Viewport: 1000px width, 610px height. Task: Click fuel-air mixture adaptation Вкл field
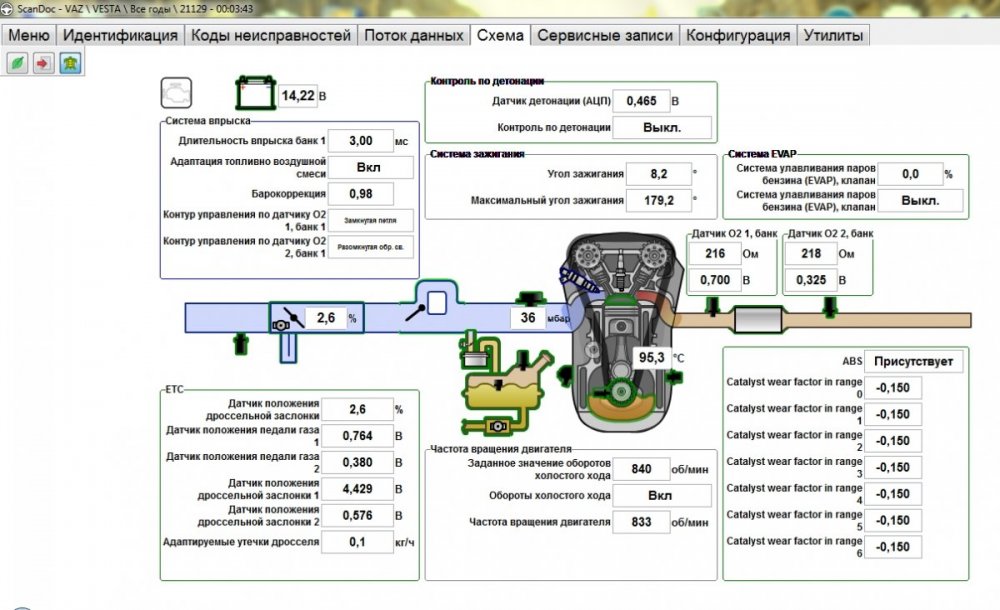click(x=369, y=167)
